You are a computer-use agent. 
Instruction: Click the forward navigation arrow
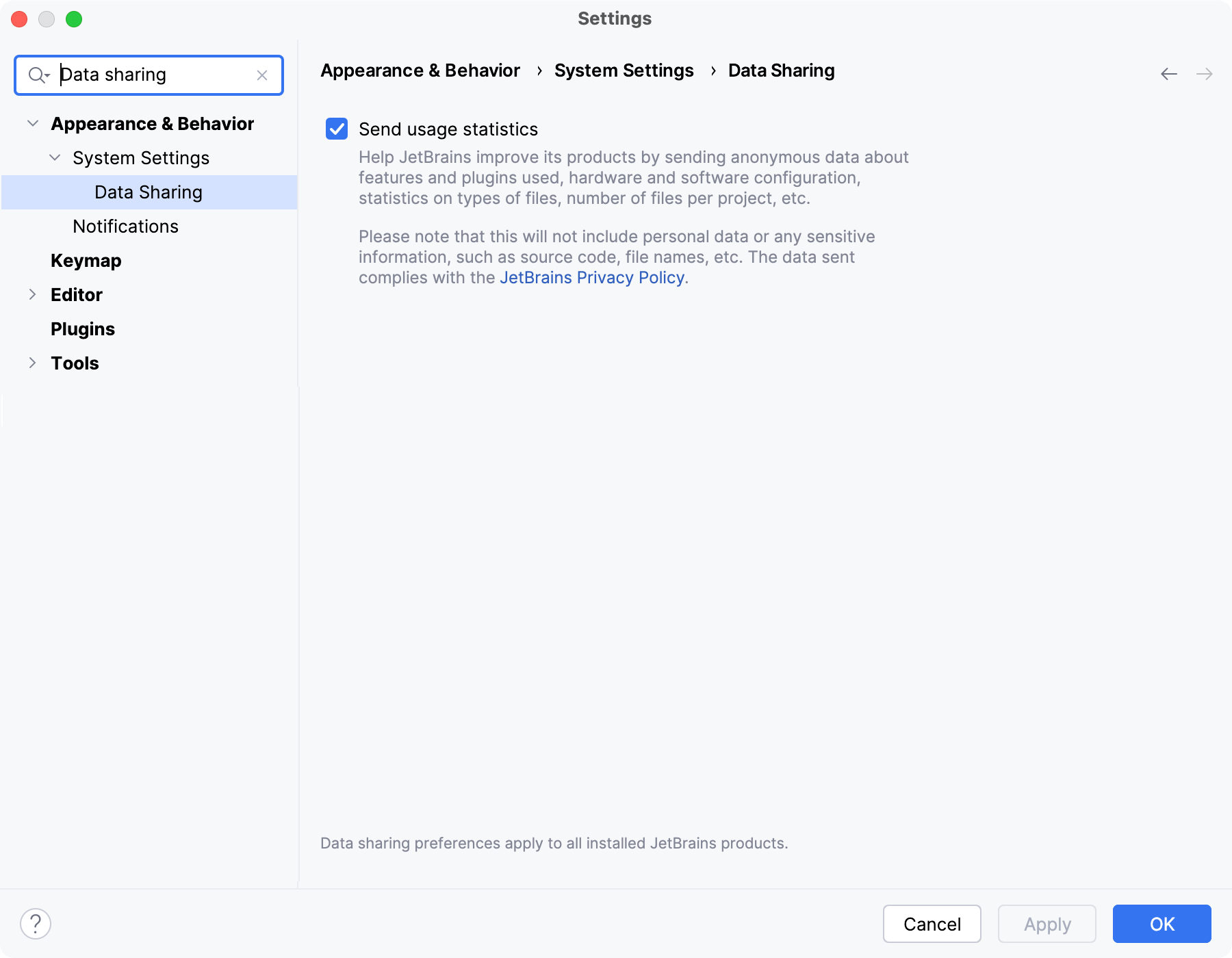coord(1205,74)
